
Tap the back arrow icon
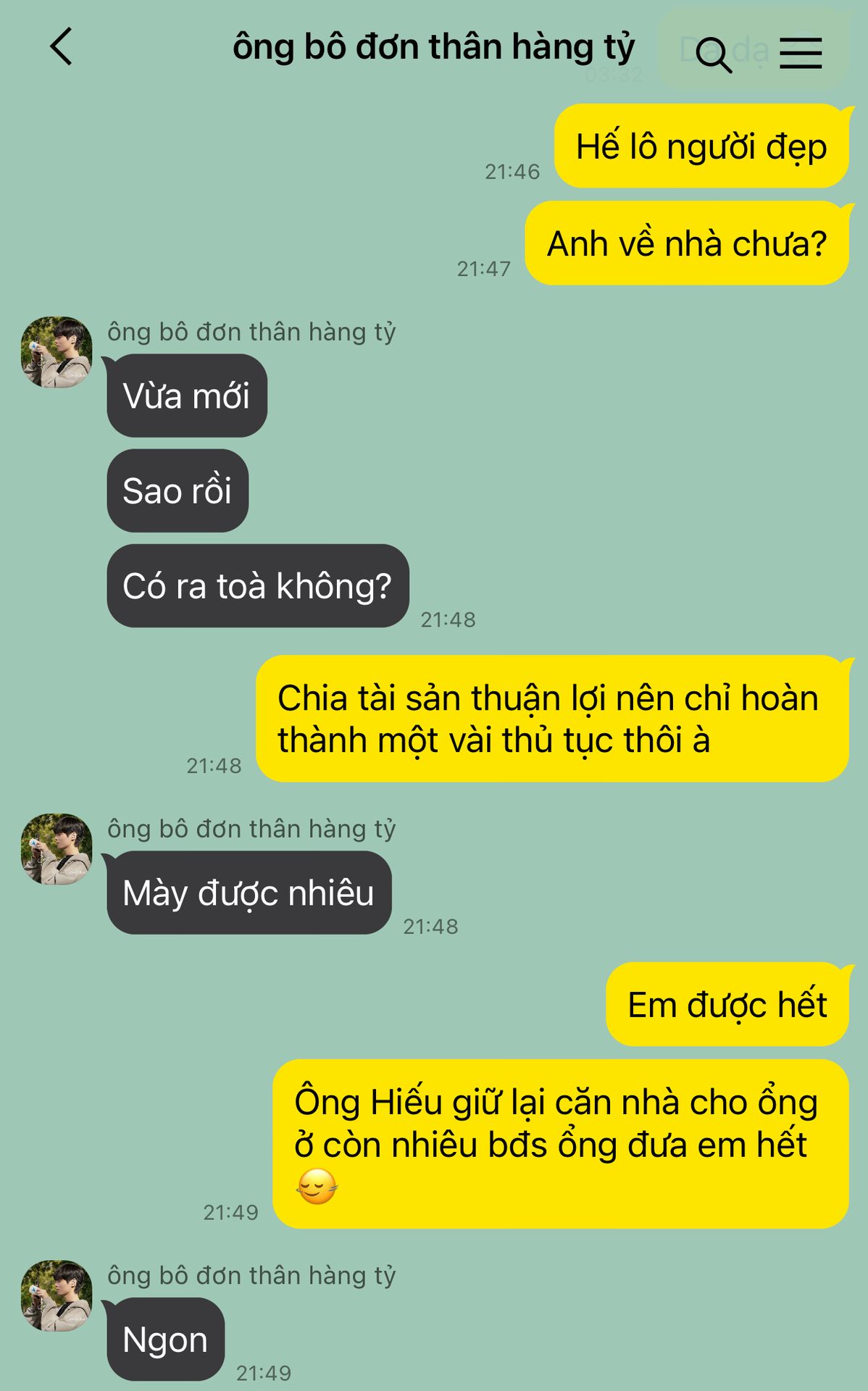[x=62, y=47]
